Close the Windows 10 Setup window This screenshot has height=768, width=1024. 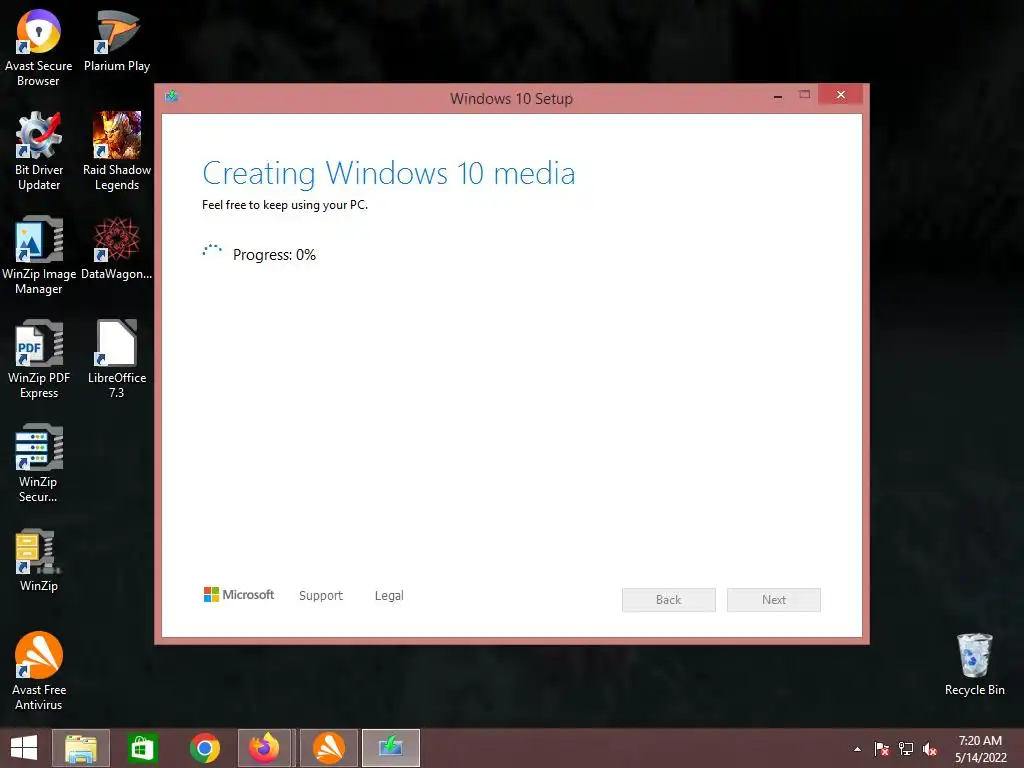840,95
